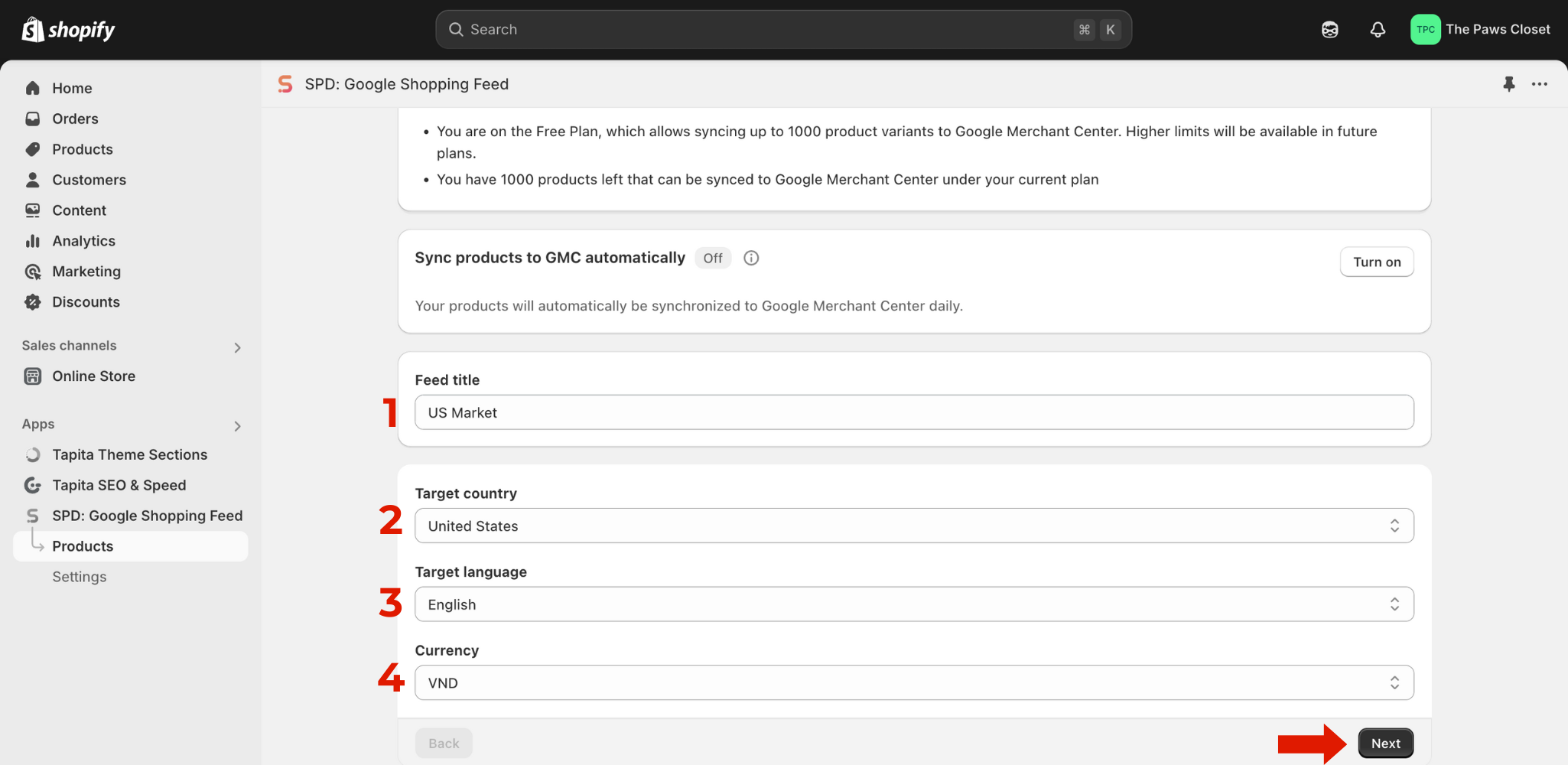1568x765 pixels.
Task: Click the Free Plan limit notice text
Action: [907, 142]
